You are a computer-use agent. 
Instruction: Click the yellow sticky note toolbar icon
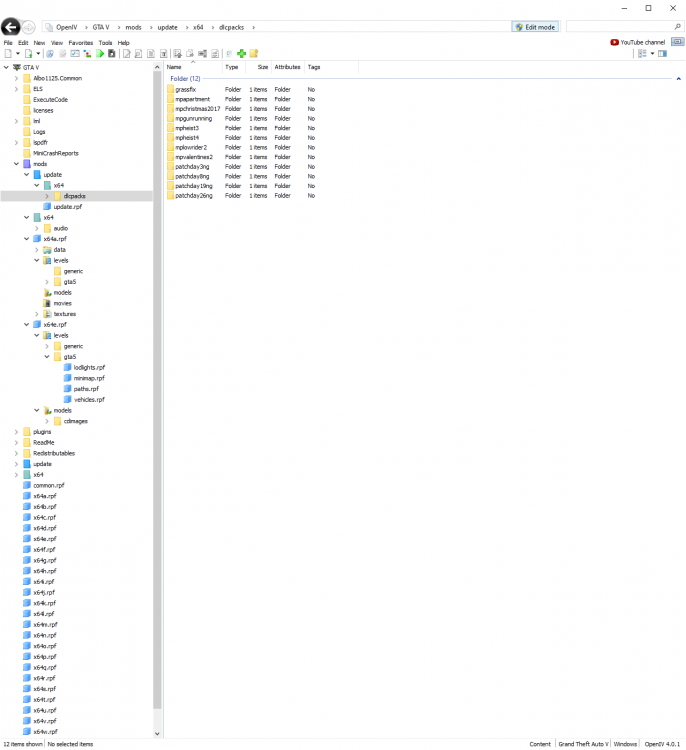click(254, 54)
